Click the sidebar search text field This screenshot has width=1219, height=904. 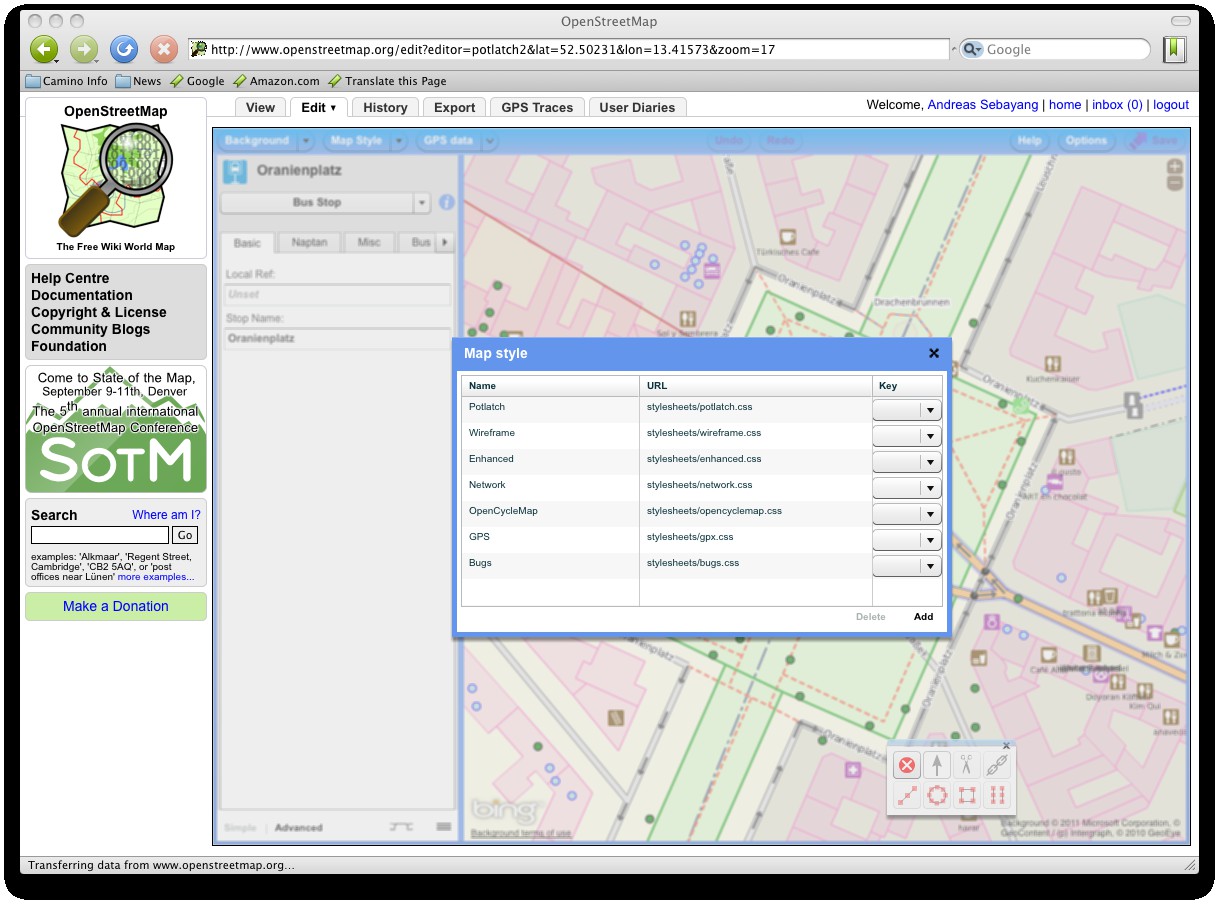(x=99, y=535)
